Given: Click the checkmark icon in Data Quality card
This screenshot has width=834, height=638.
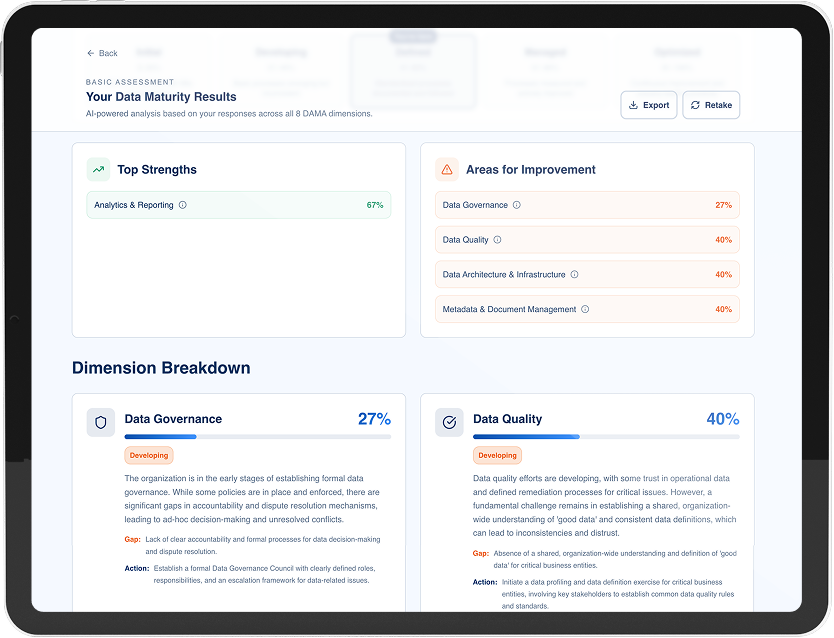Looking at the screenshot, I should point(449,422).
